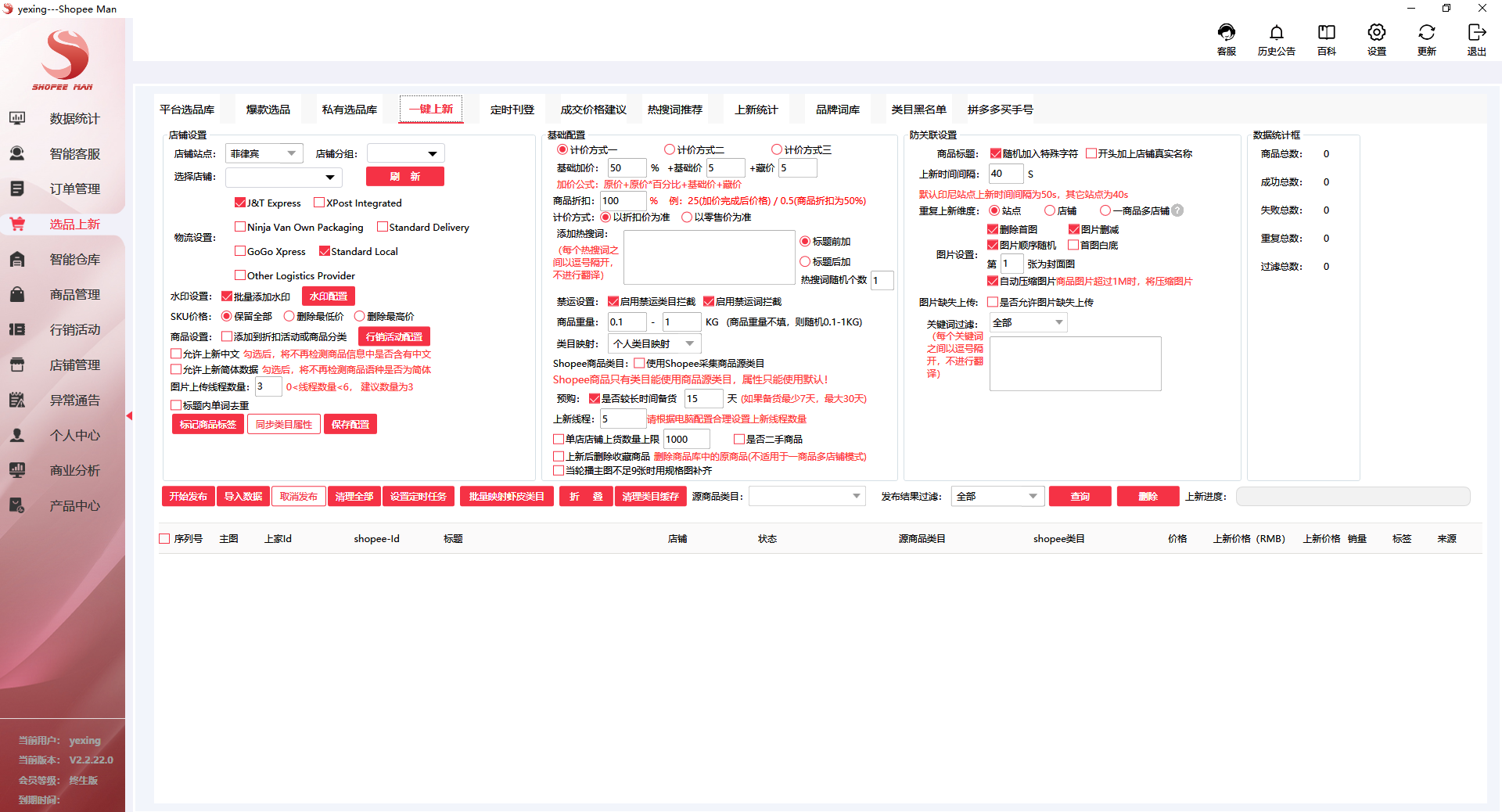Viewport: 1502px width, 812px height.
Task: Switch to 拼多多买手号 tab
Action: click(x=1001, y=110)
